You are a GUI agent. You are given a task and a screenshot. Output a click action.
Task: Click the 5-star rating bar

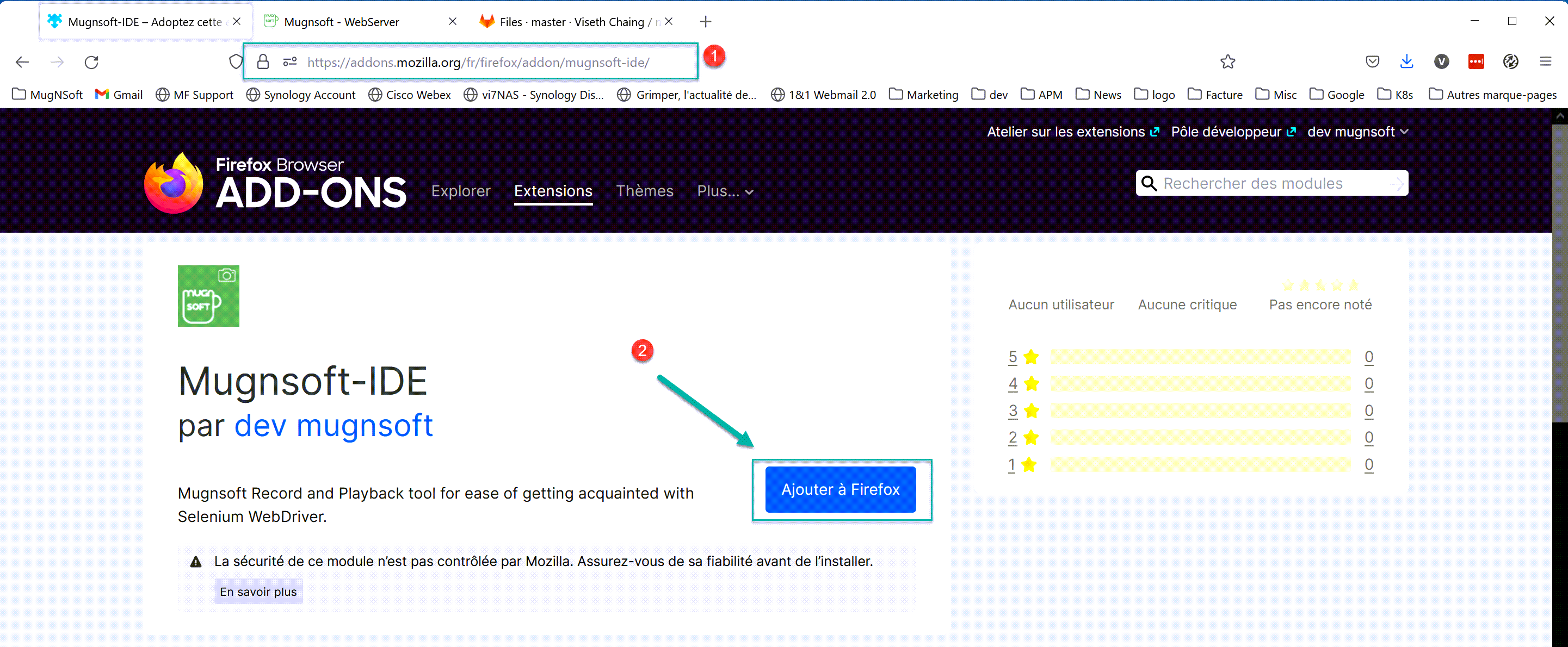[1200, 357]
